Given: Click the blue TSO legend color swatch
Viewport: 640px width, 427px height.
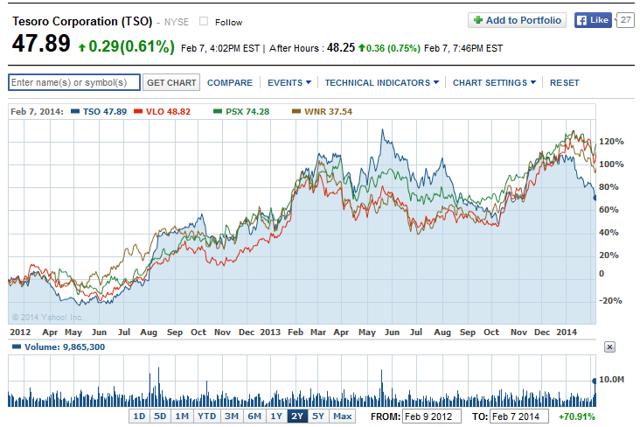Looking at the screenshot, I should (x=75, y=111).
